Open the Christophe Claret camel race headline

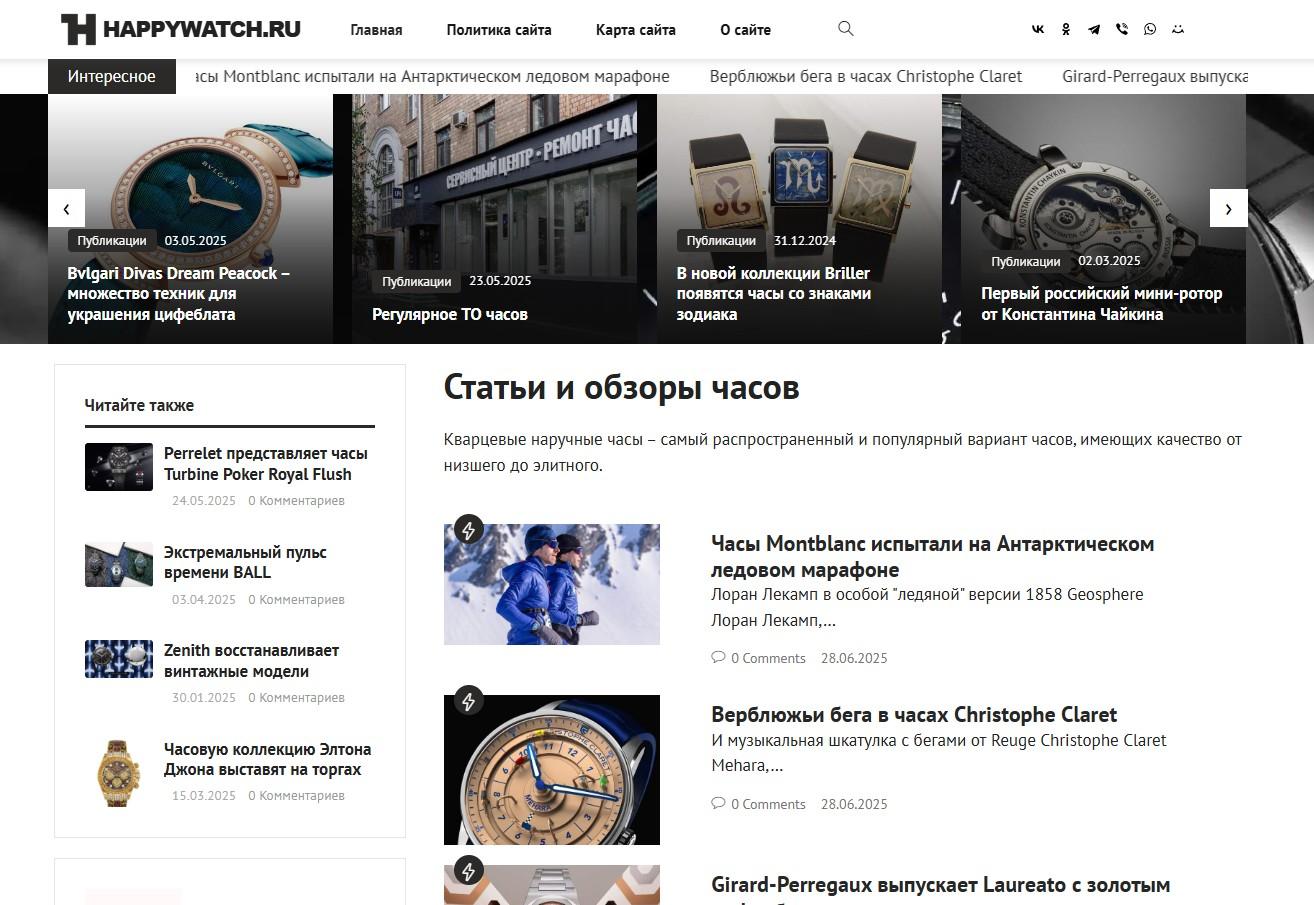tap(914, 715)
